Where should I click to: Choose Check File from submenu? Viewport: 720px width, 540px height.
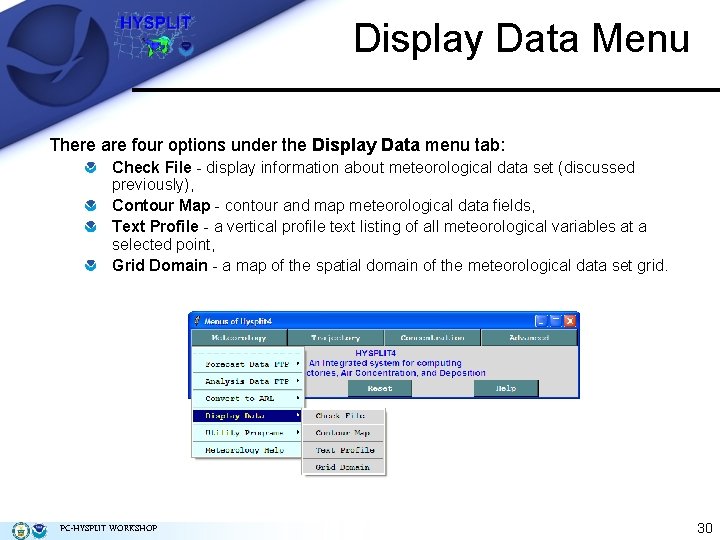pyautogui.click(x=343, y=416)
